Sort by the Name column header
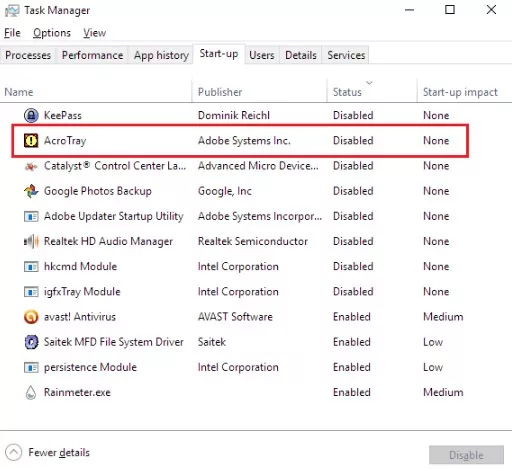This screenshot has height=469, width=512. (19, 92)
